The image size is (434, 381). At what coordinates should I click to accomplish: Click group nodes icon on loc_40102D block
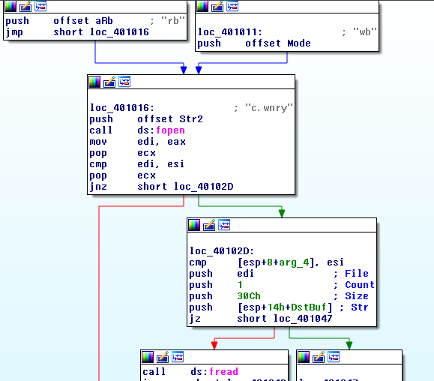coord(224,225)
